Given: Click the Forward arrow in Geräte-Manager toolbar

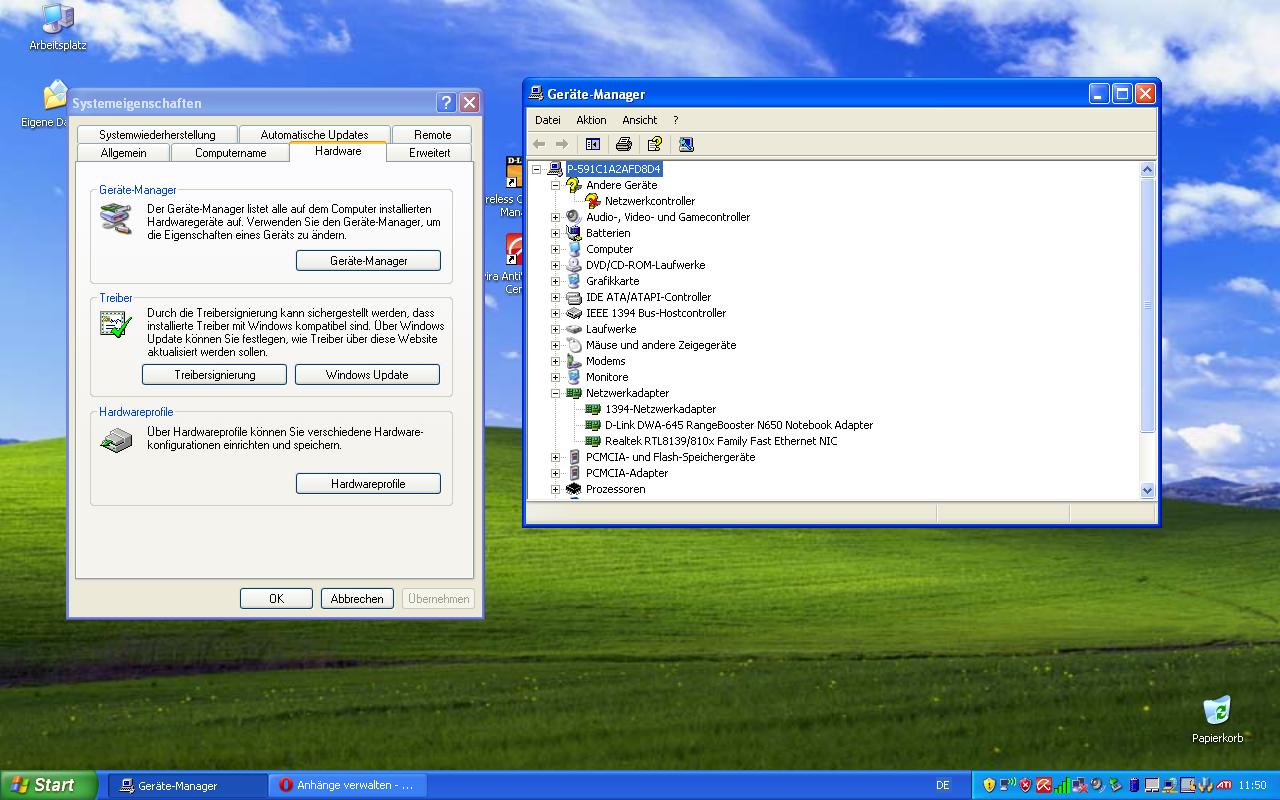Looking at the screenshot, I should (x=561, y=144).
